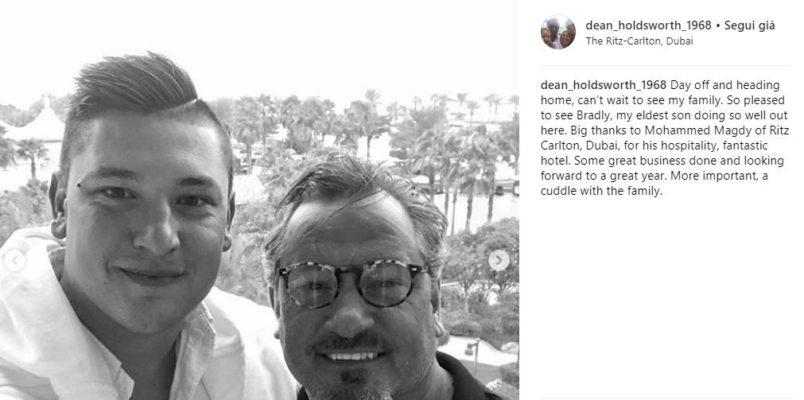The height and width of the screenshot is (400, 804).
Task: Click 'fantastic' word in the caption
Action: (x=748, y=146)
